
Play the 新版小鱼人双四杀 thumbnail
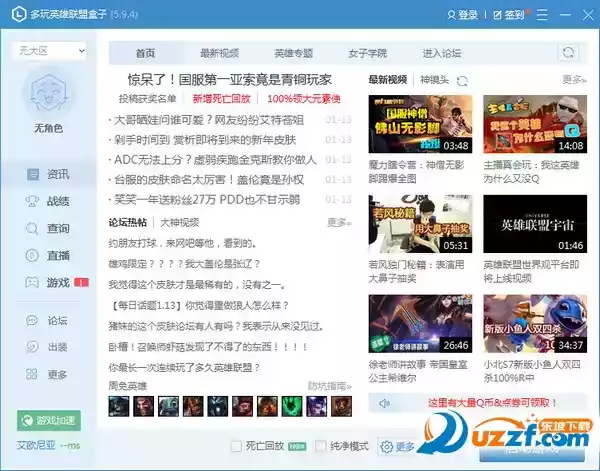[535, 324]
